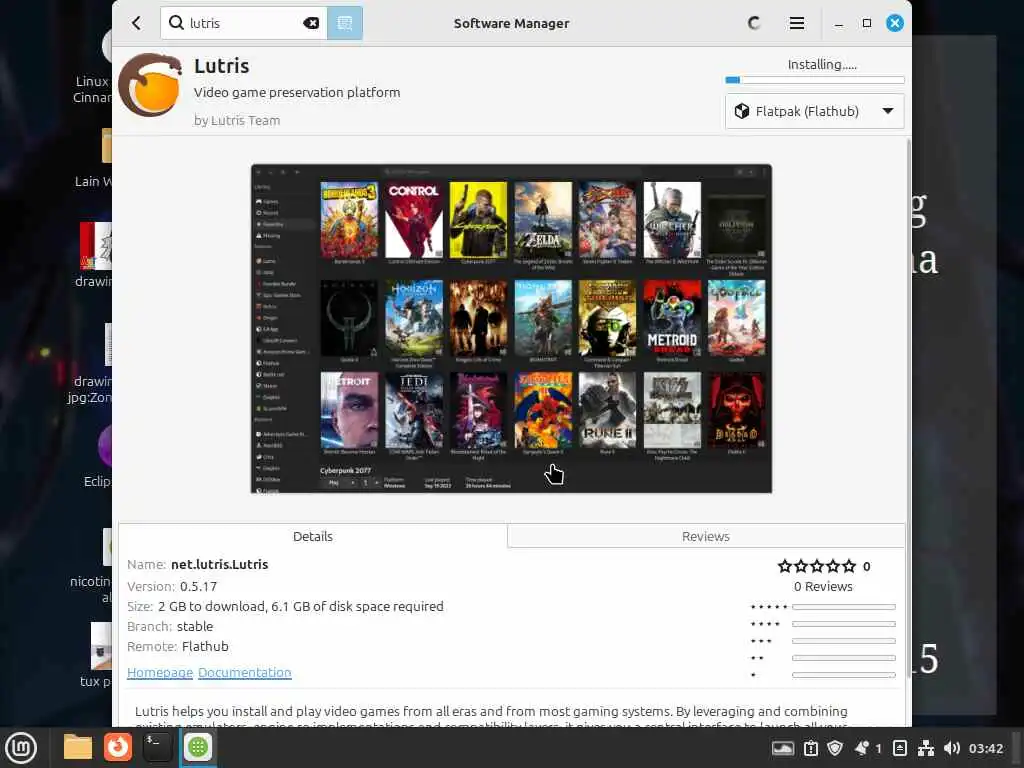This screenshot has height=768, width=1024.
Task: Go back using the header back arrow
Action: [x=136, y=24]
